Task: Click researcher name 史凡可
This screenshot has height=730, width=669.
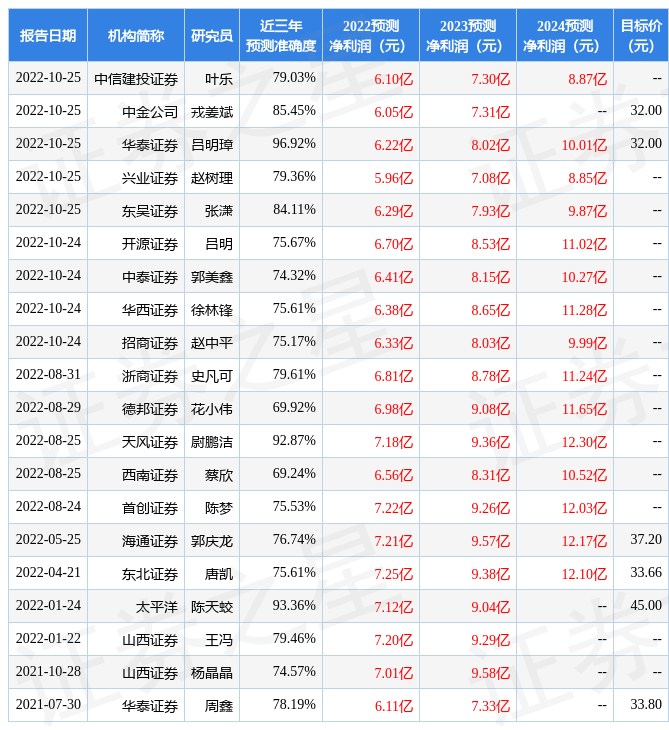Action: coord(212,376)
